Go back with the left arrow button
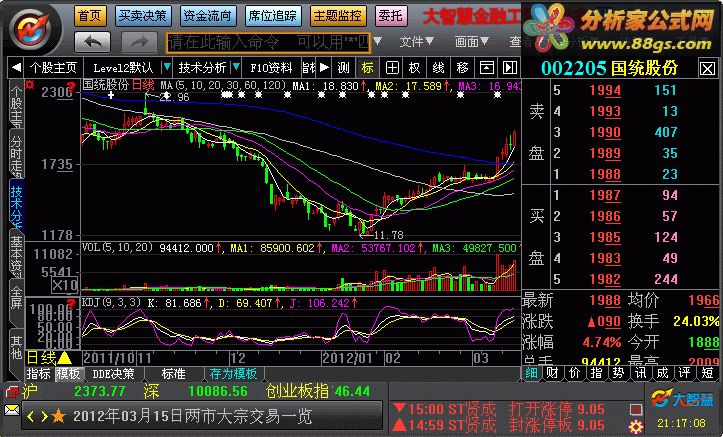This screenshot has height=437, width=723. pyautogui.click(x=93, y=42)
